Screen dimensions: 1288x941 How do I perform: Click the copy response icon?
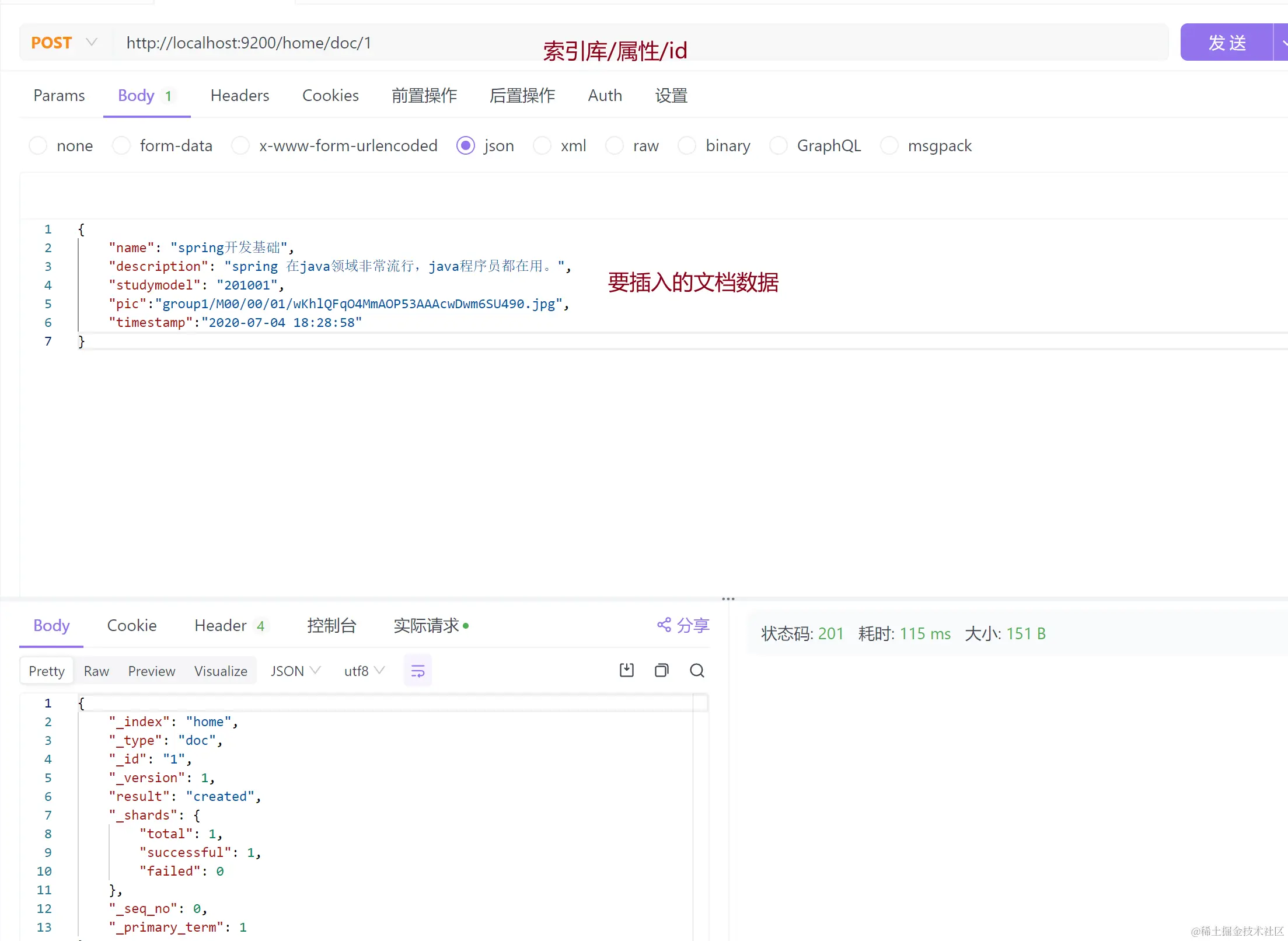[661, 670]
